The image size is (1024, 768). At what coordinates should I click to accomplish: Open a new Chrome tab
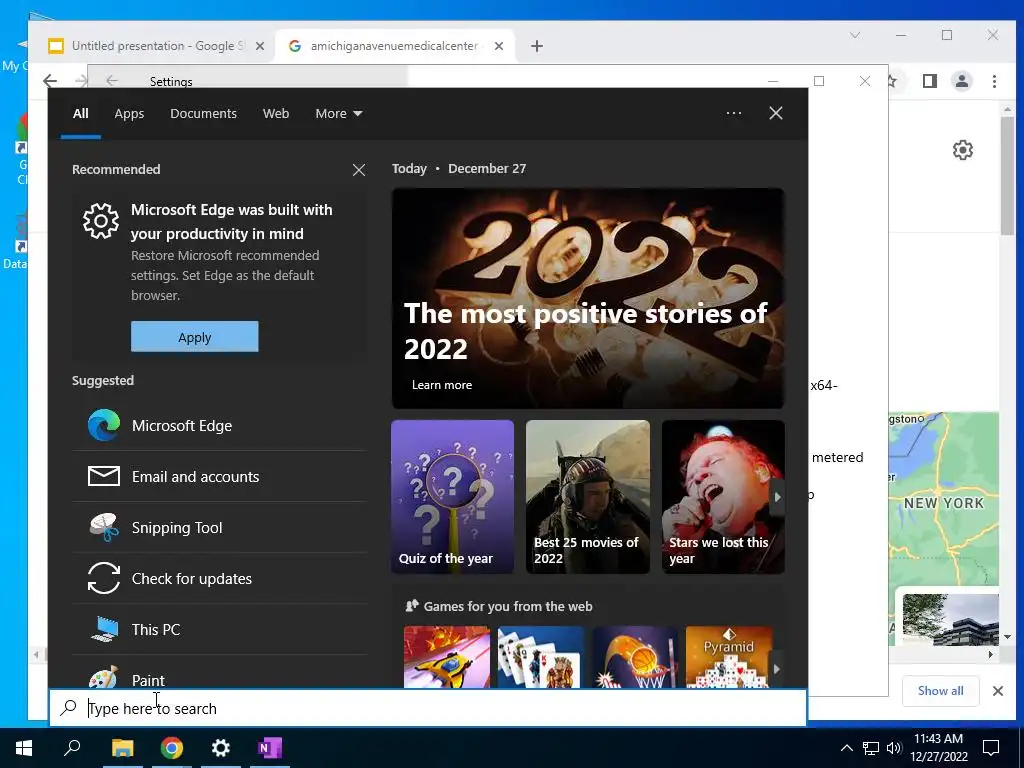[x=537, y=46]
